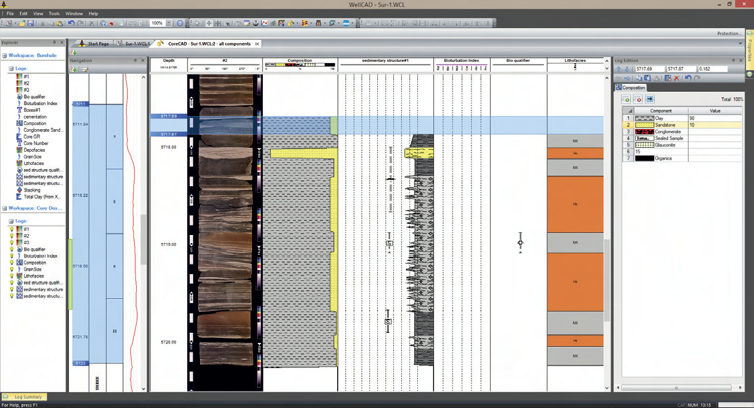The width and height of the screenshot is (754, 408).
Task: Click the Conglomerate red pattern swatch
Action: [644, 132]
